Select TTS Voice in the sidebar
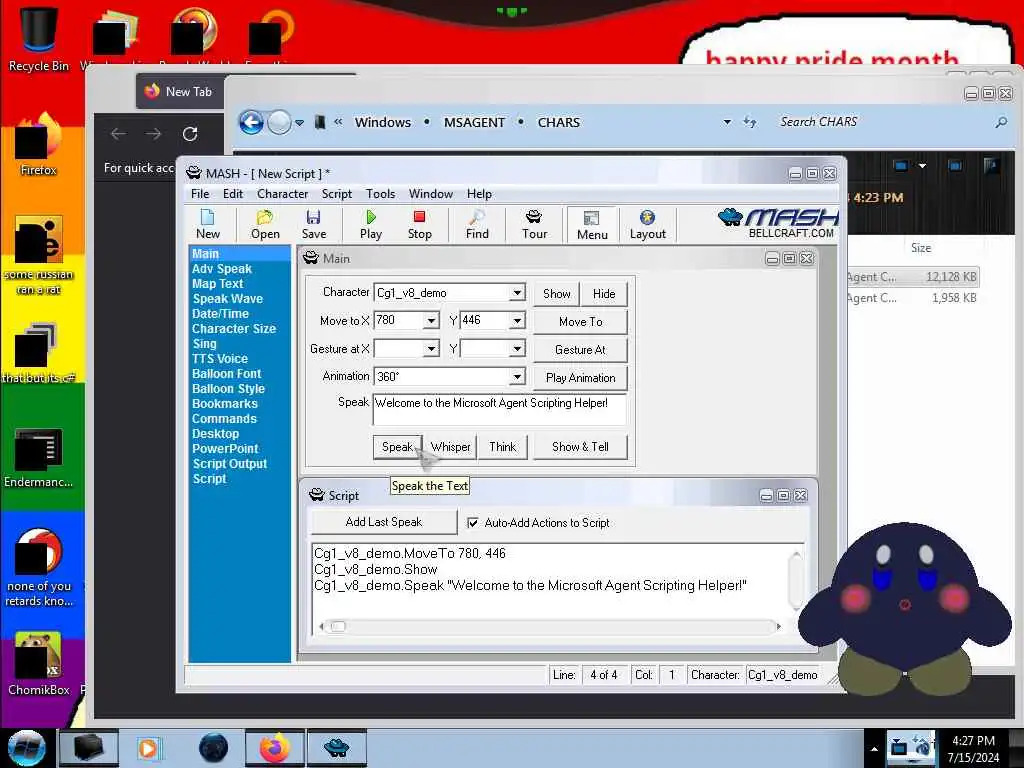This screenshot has height=768, width=1024. (x=219, y=359)
